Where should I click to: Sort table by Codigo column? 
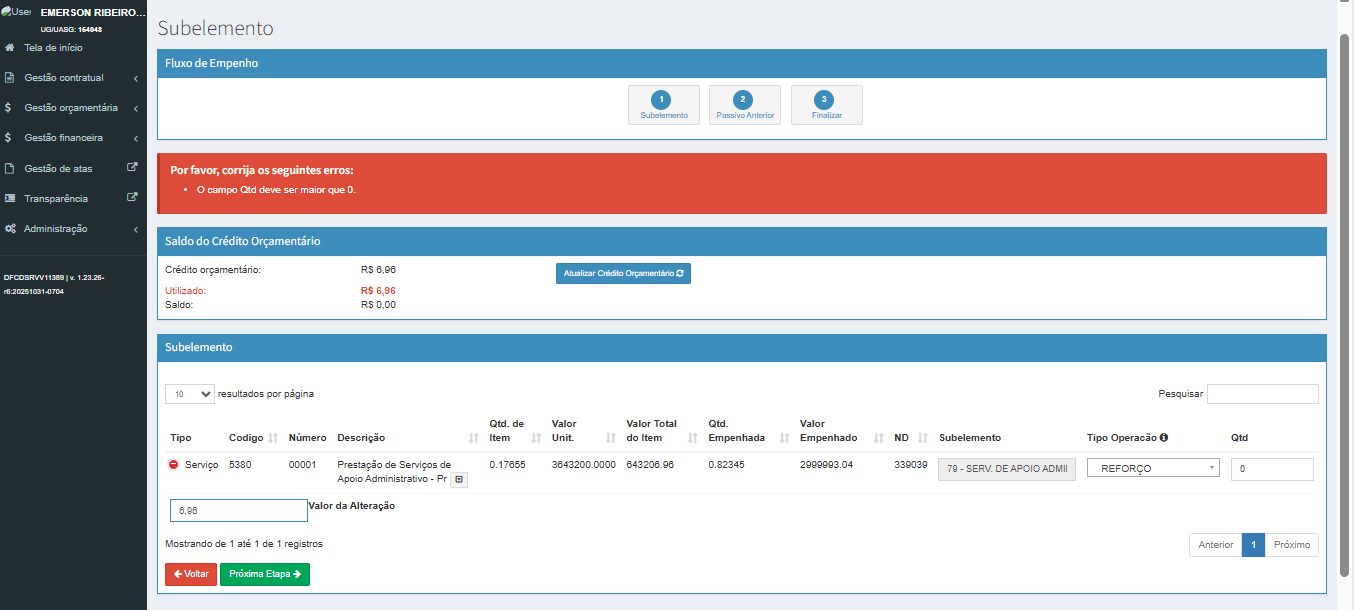pyautogui.click(x=273, y=438)
